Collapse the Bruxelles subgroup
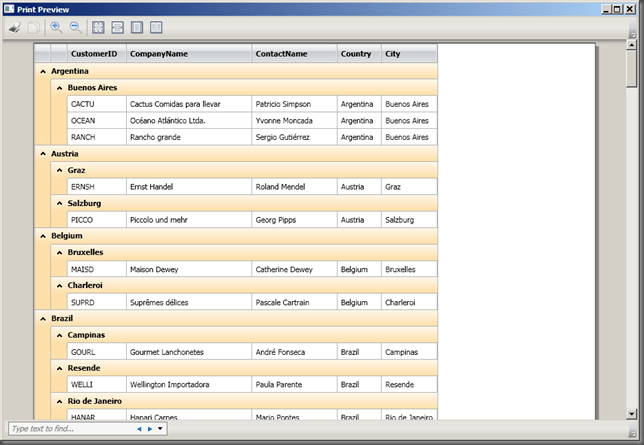Screen dimensions: 644x445 (60, 253)
